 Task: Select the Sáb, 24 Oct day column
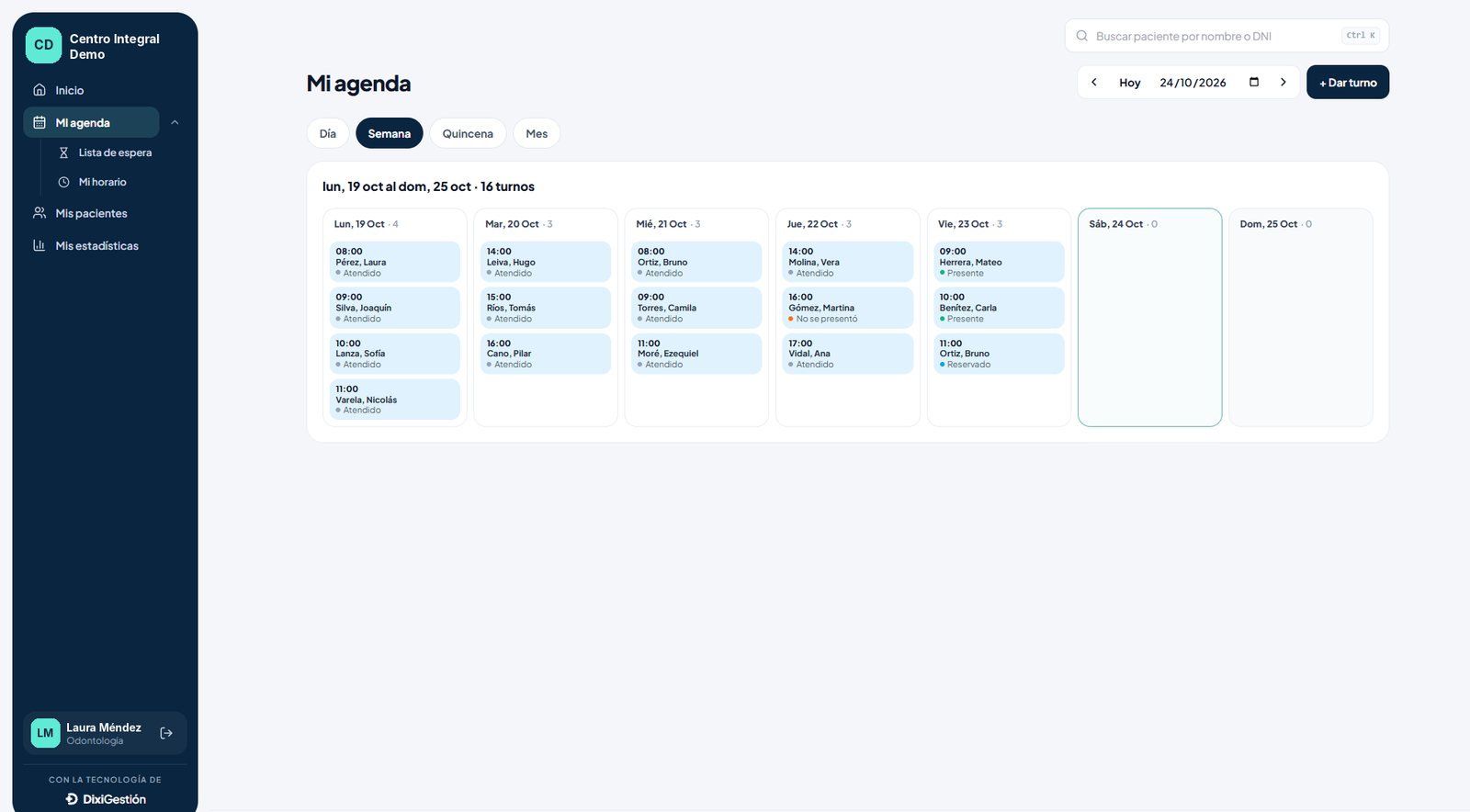click(1149, 317)
